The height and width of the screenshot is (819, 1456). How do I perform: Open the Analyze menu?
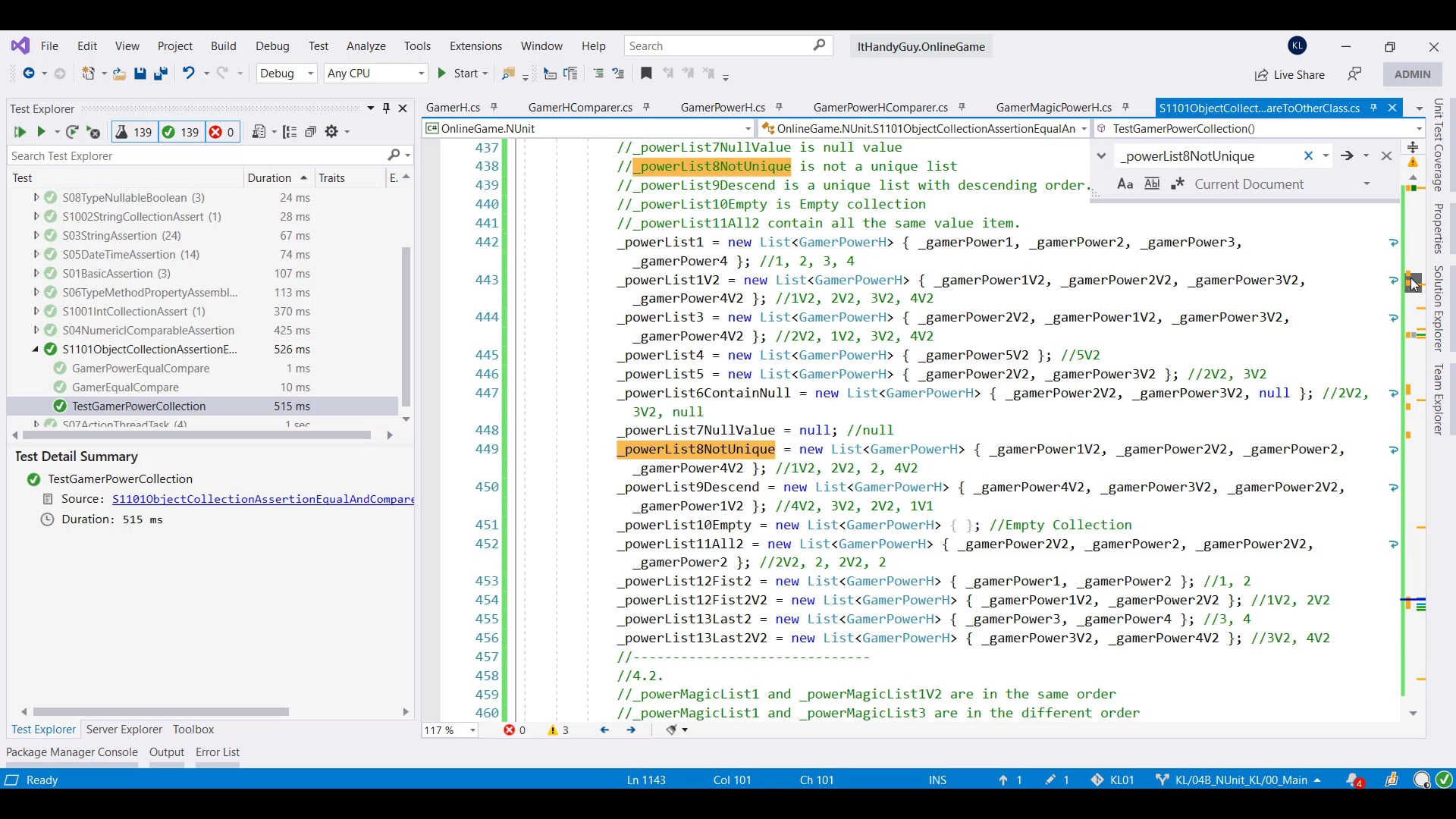click(366, 46)
